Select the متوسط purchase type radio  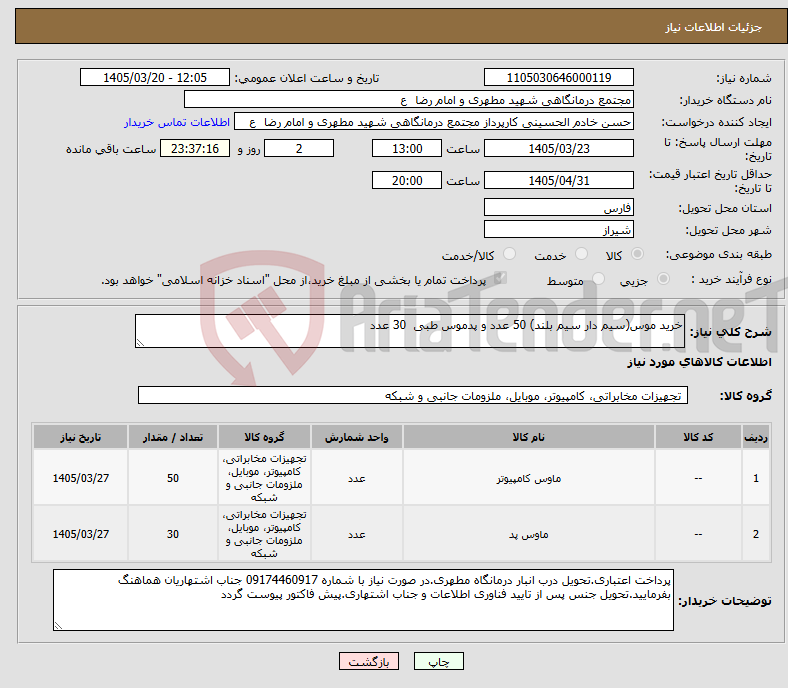(599, 278)
